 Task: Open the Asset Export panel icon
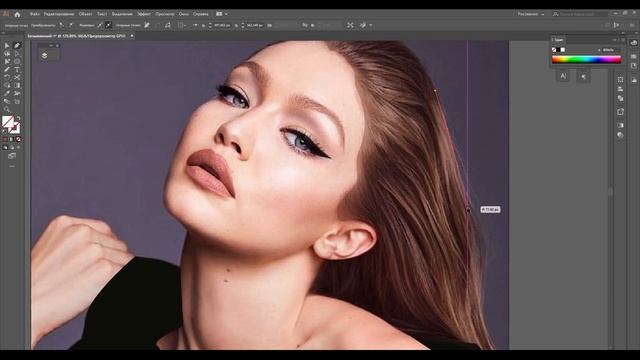pos(620,112)
